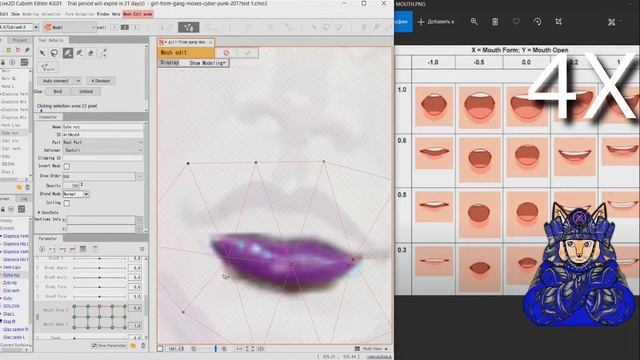Click the Auto connect button
The image size is (640, 360).
[56, 81]
